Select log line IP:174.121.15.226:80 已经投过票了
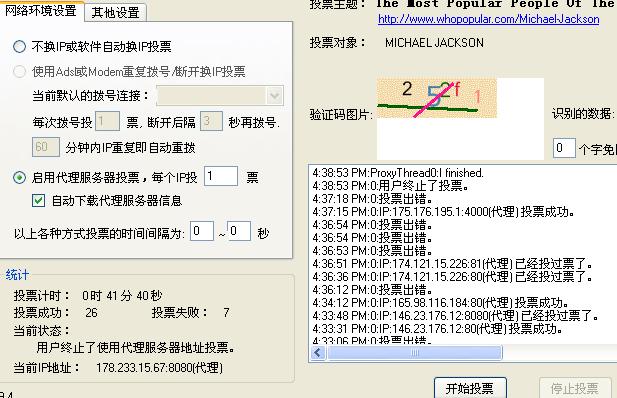The image size is (617, 398). click(453, 277)
